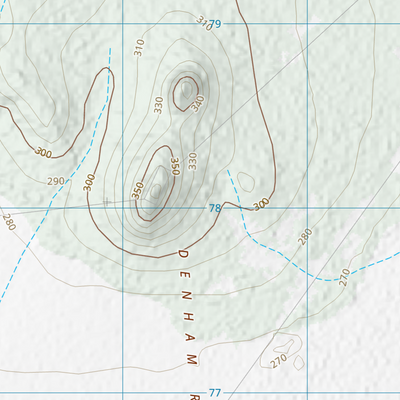400x400 pixels.
Task: Click the "340" contour label
Action: tap(198, 103)
